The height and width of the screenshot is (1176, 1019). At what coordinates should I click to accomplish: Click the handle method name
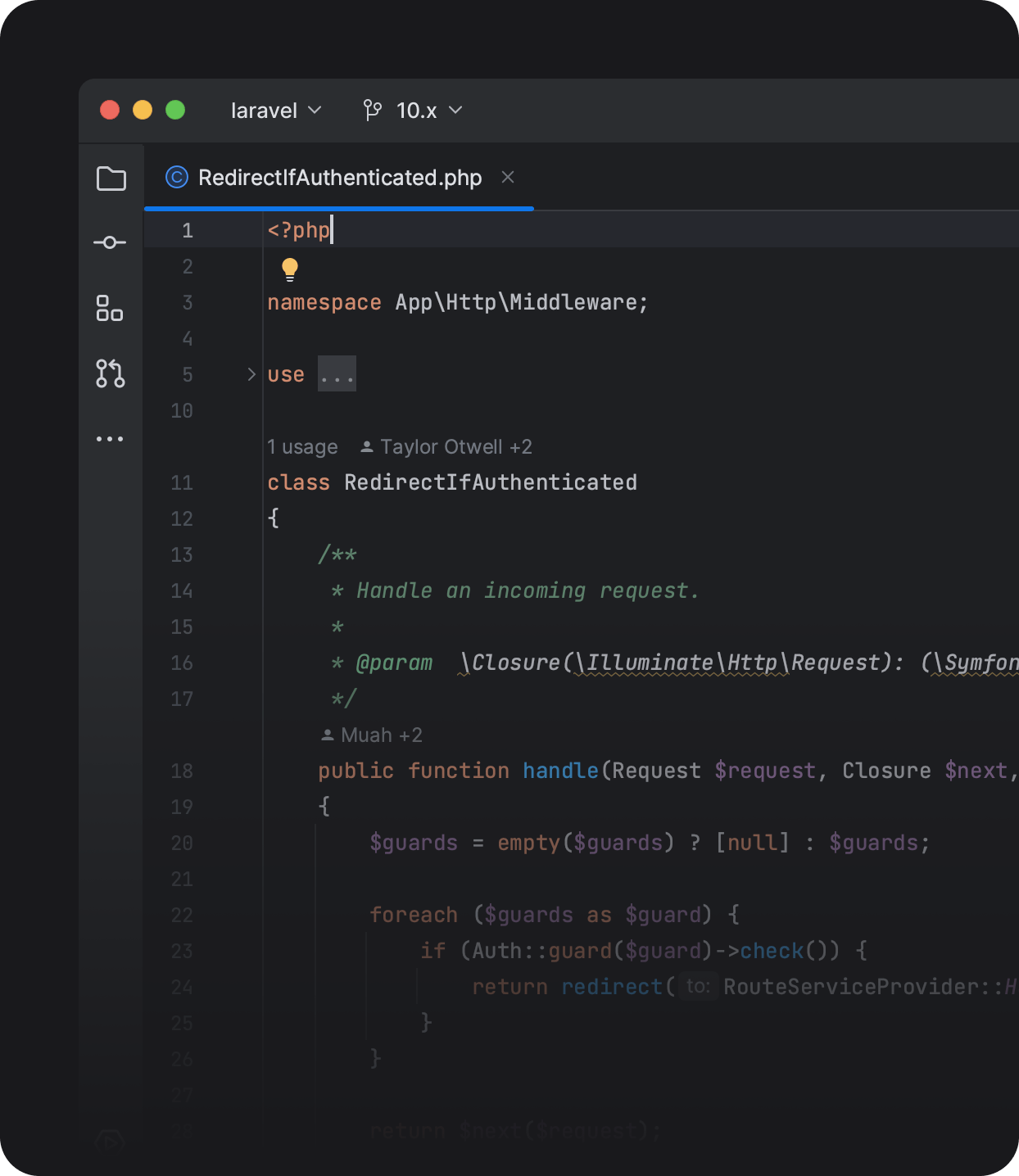pyautogui.click(x=560, y=771)
